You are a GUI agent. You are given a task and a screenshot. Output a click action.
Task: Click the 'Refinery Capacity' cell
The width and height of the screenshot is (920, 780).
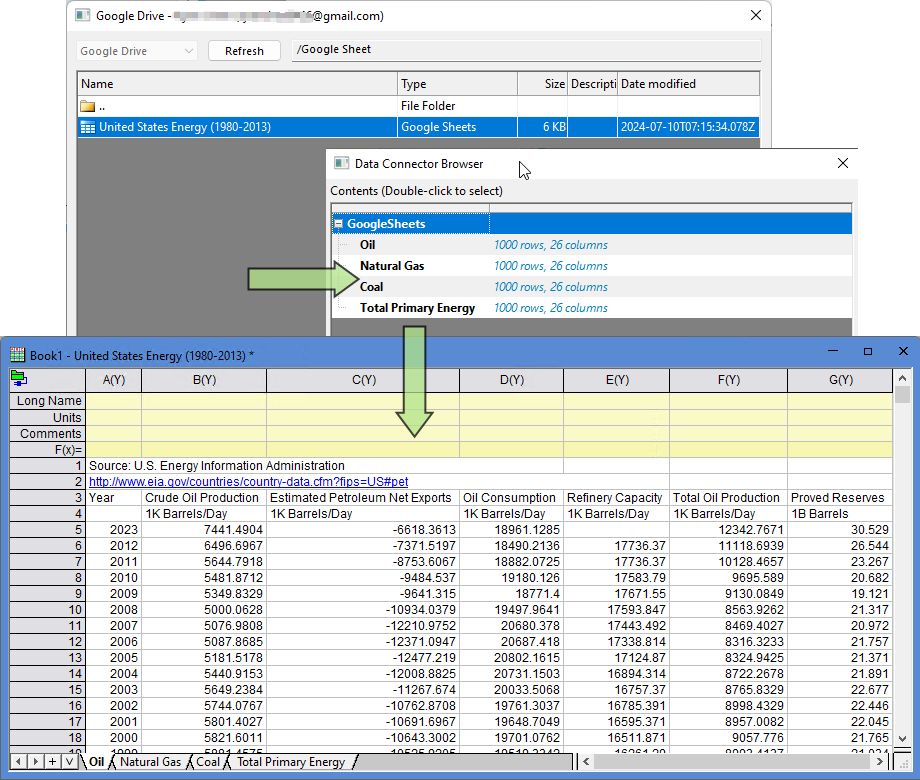pos(617,498)
